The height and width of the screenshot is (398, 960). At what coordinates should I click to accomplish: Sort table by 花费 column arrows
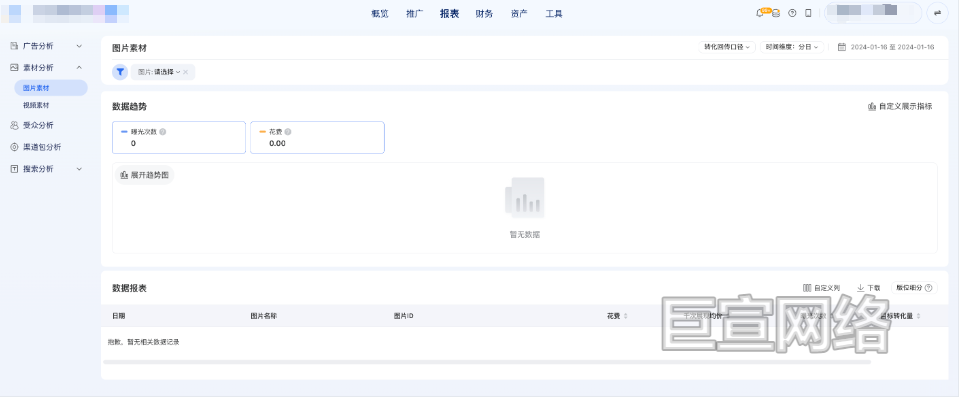coord(625,317)
